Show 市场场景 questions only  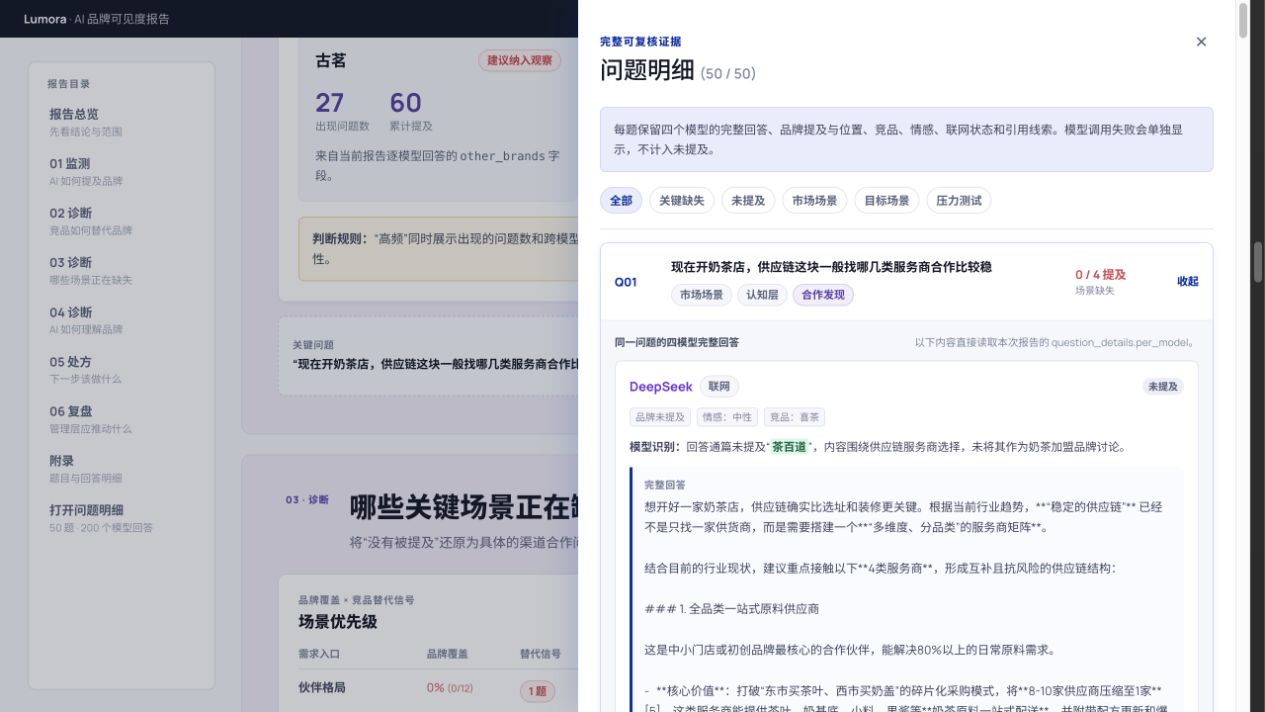814,200
